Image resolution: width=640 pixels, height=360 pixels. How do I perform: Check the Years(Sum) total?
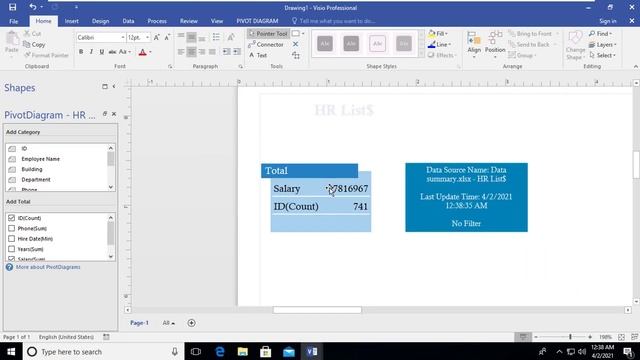tap(11, 249)
